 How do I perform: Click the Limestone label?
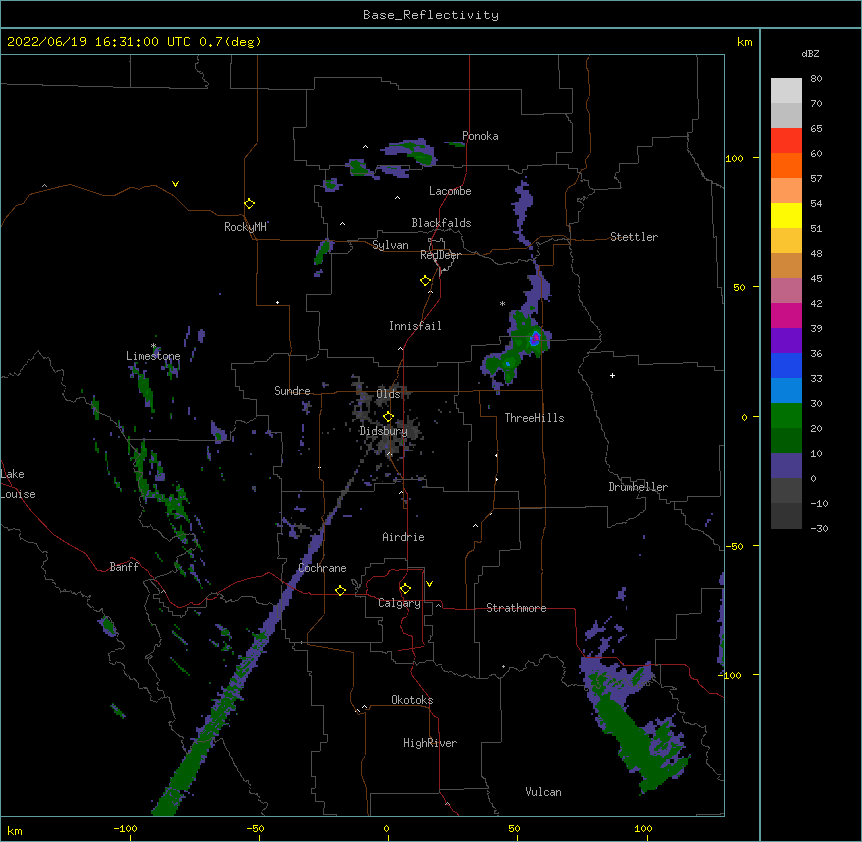153,356
